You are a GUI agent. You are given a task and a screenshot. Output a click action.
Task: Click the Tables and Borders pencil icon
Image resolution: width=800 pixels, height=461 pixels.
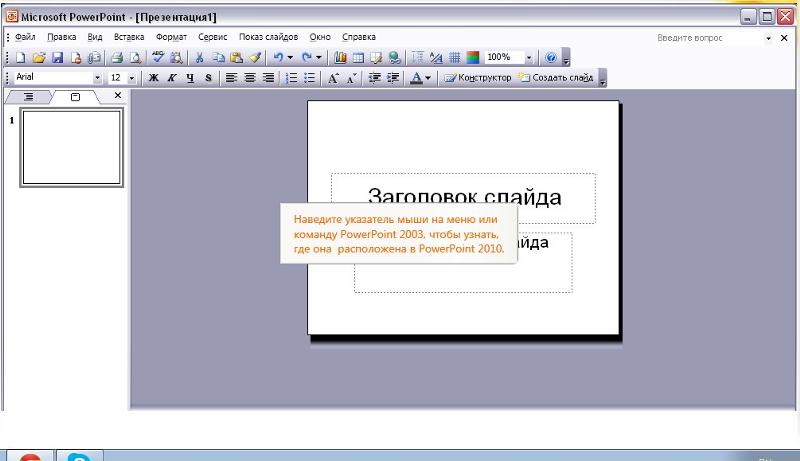tap(377, 58)
